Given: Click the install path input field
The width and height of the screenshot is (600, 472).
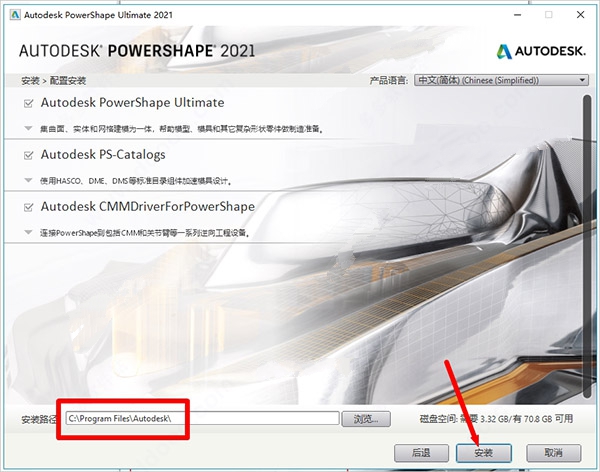Looking at the screenshot, I should point(202,418).
